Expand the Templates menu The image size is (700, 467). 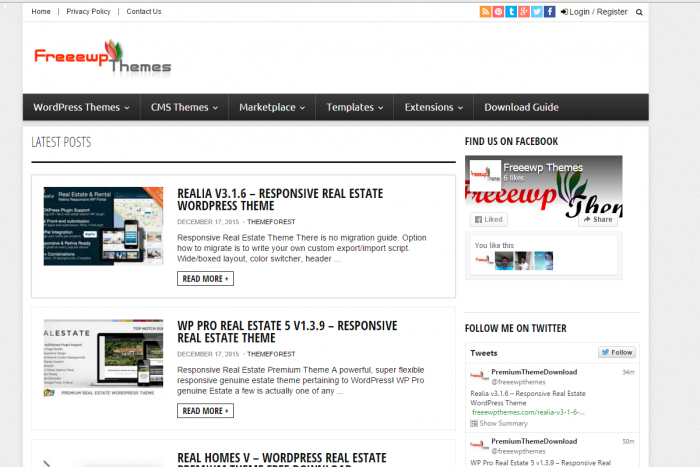(355, 107)
